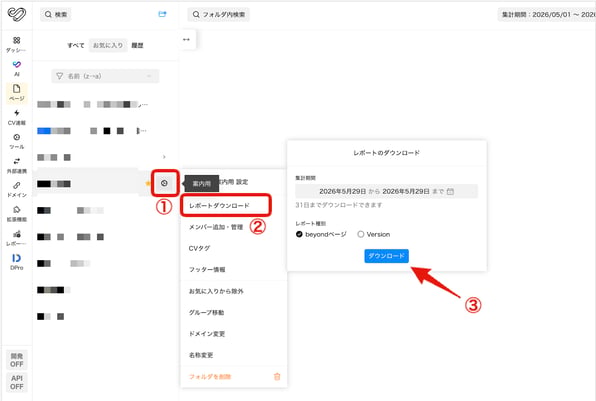Screen dimensions: 596x401
Task: Open the 拡張機能 puzzle sidebar item
Action: point(16,214)
